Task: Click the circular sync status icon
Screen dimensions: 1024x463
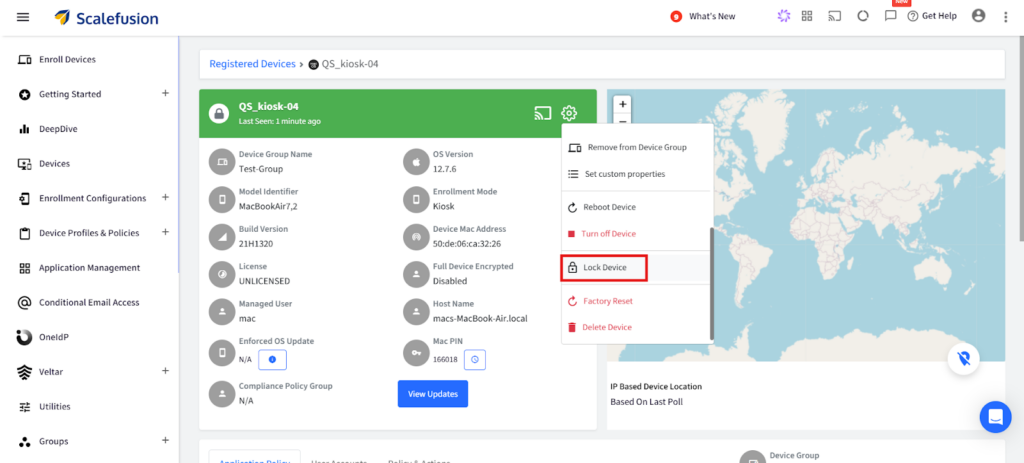Action: 863,16
